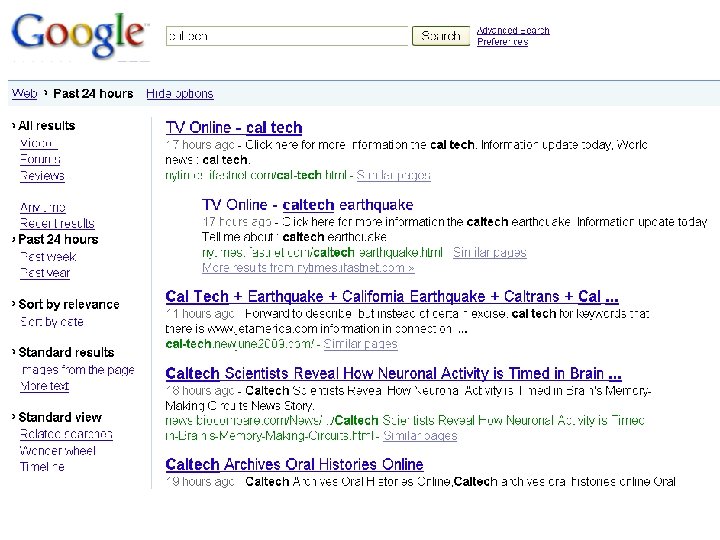The width and height of the screenshot is (720, 540).
Task: Open the Timeline view
Action: [42, 467]
